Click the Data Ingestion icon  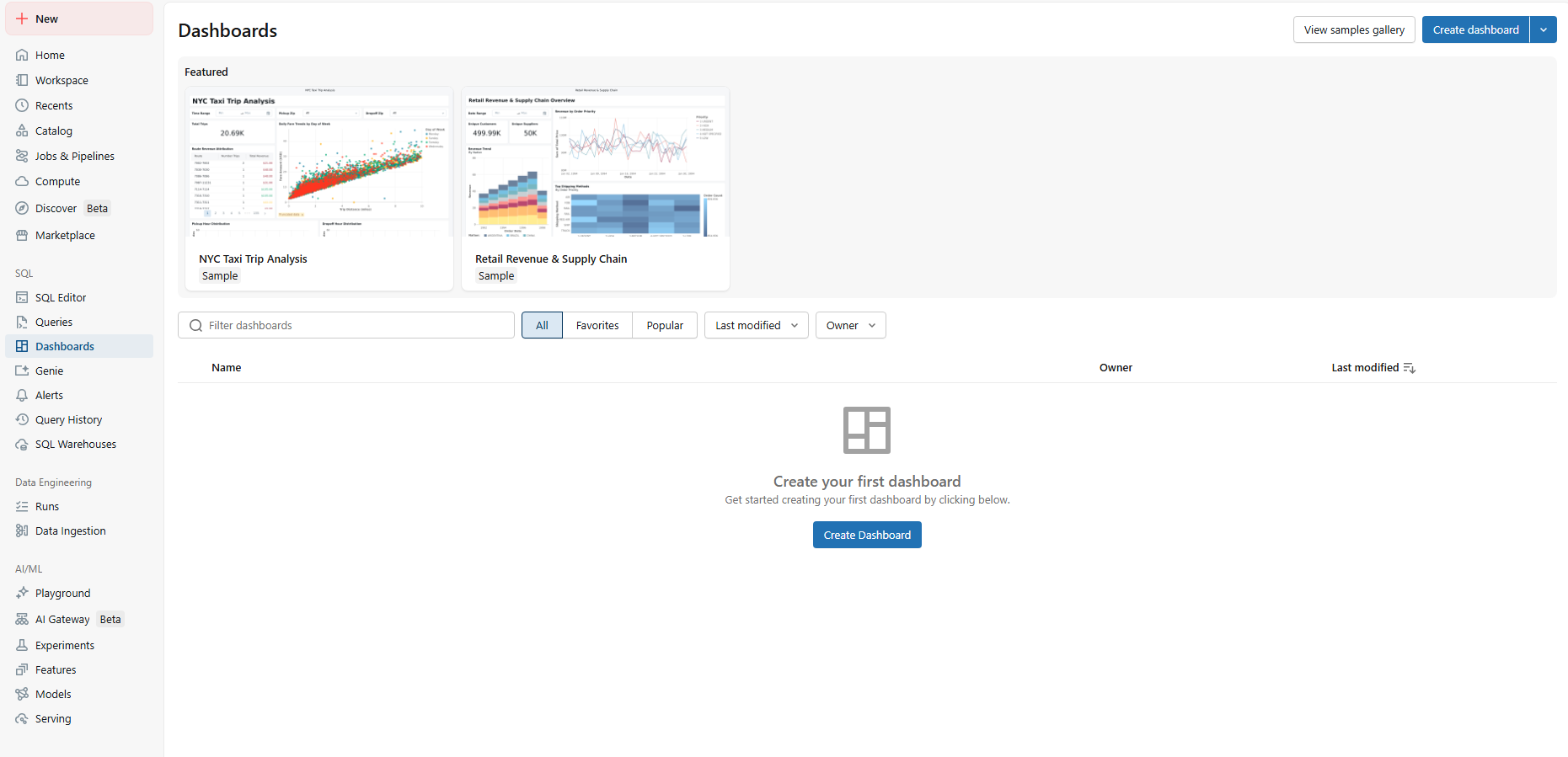pos(22,530)
